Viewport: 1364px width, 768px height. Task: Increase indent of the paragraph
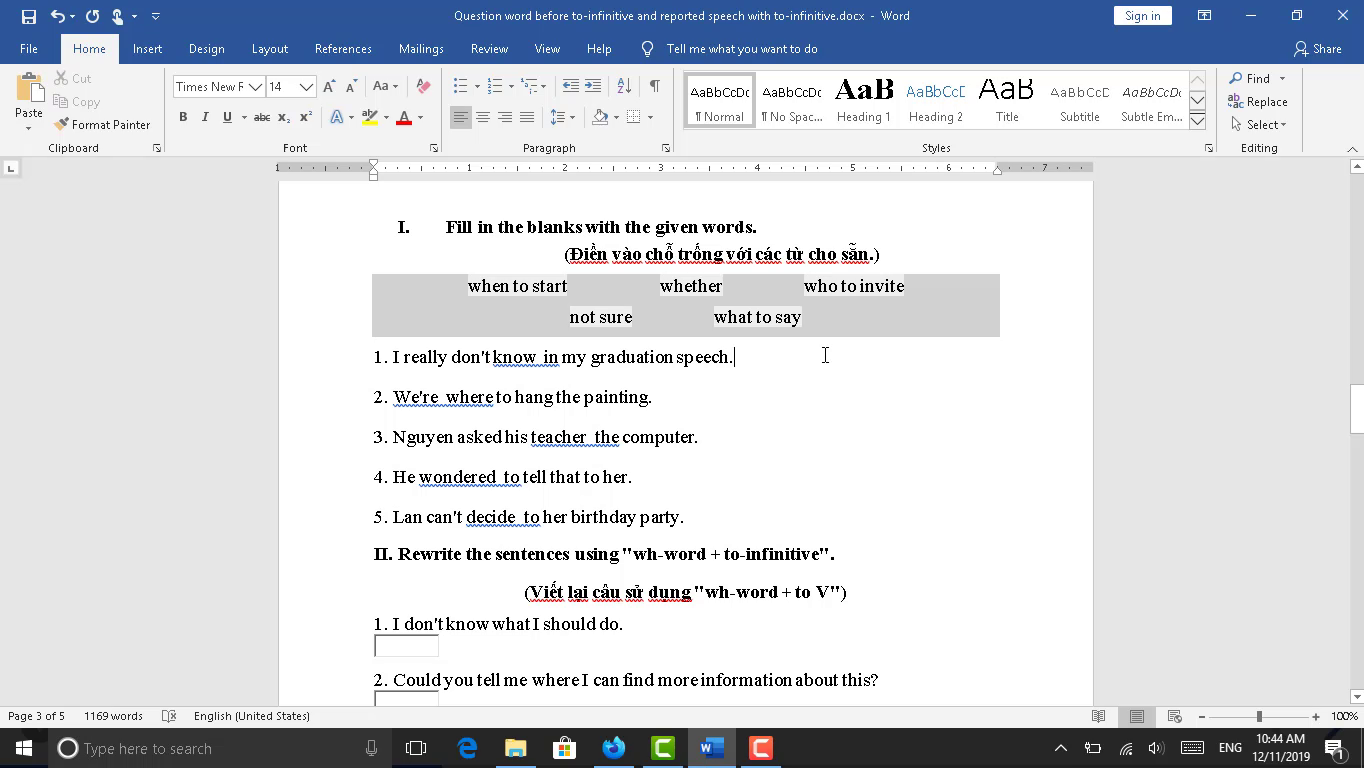click(593, 87)
